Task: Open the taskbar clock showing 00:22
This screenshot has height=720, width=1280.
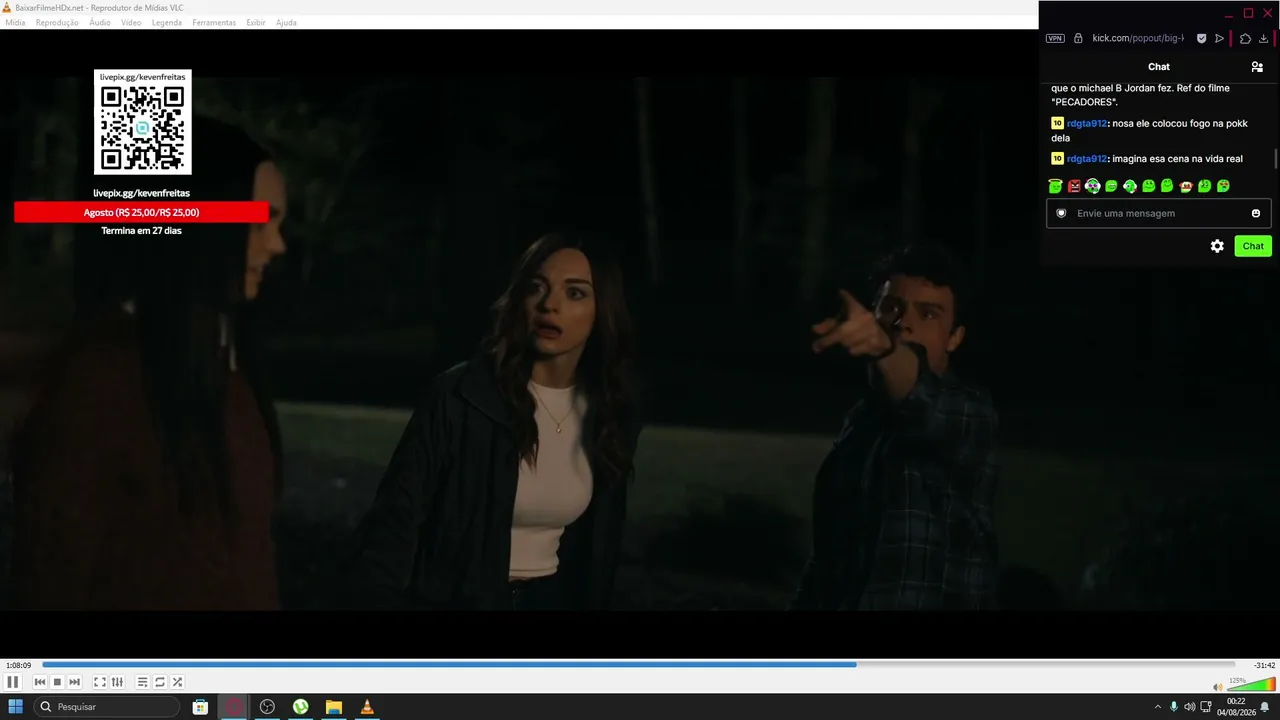Action: [x=1236, y=707]
